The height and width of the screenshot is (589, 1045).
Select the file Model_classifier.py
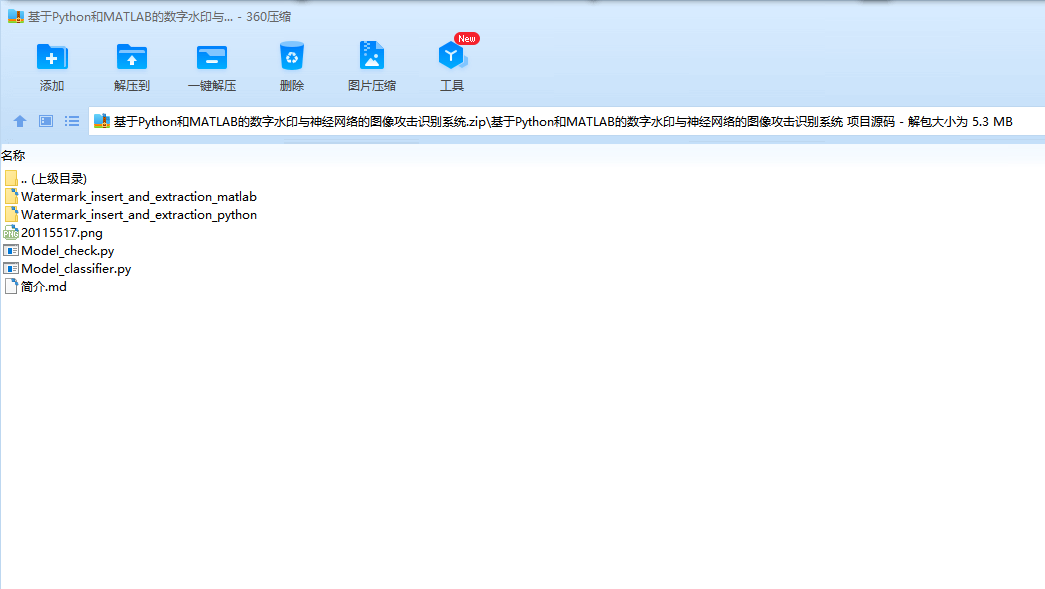point(76,269)
